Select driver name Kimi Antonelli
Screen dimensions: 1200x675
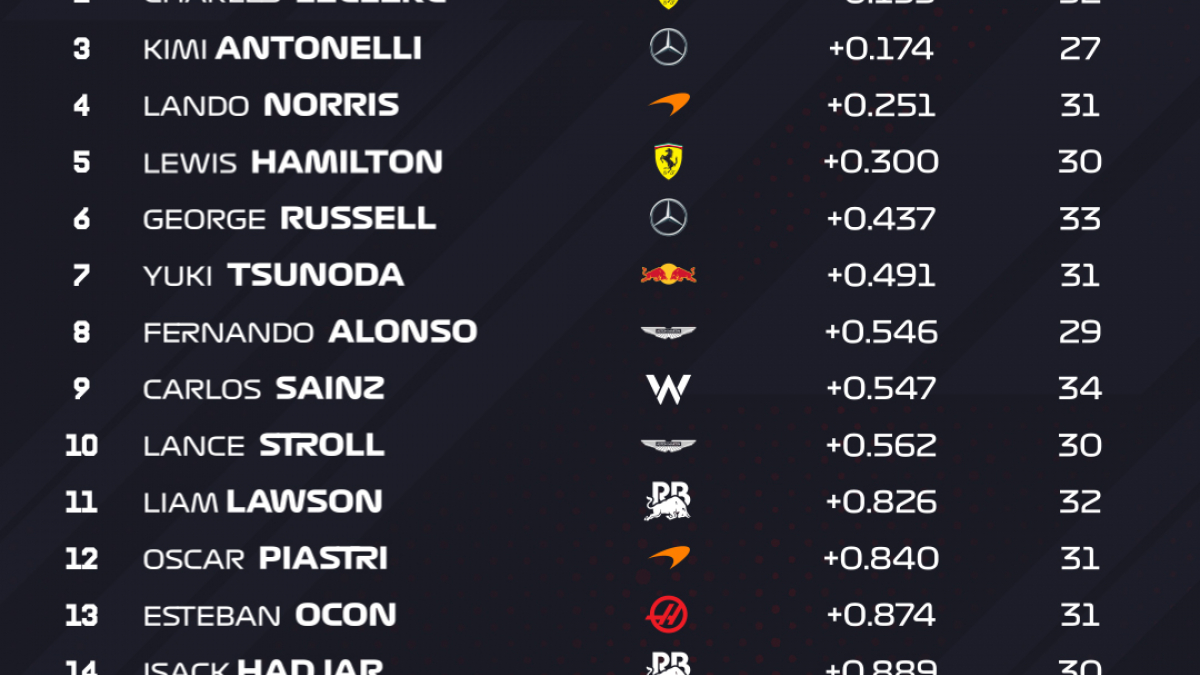point(282,48)
